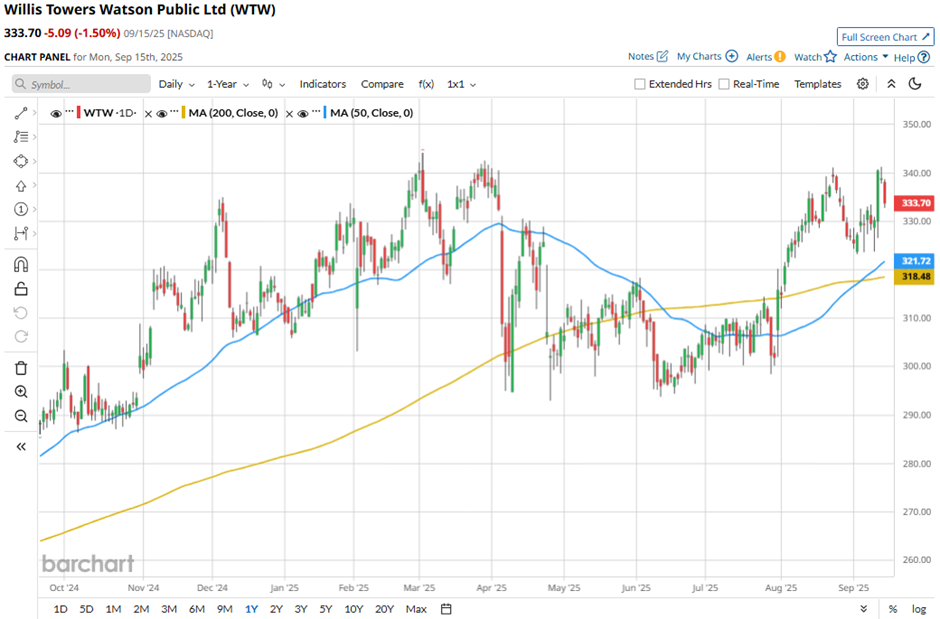
Task: Select the measure range tool
Action: coord(21,233)
